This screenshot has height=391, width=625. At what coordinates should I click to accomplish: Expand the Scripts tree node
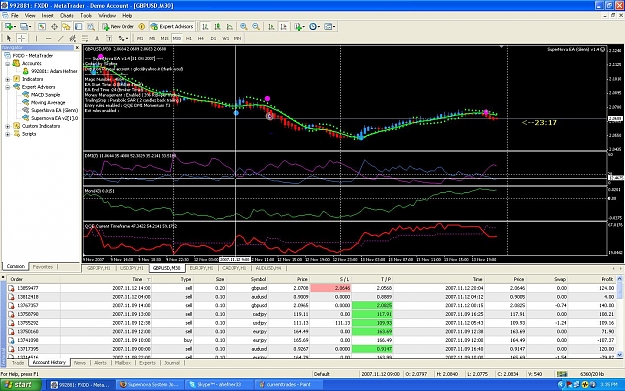[x=8, y=134]
